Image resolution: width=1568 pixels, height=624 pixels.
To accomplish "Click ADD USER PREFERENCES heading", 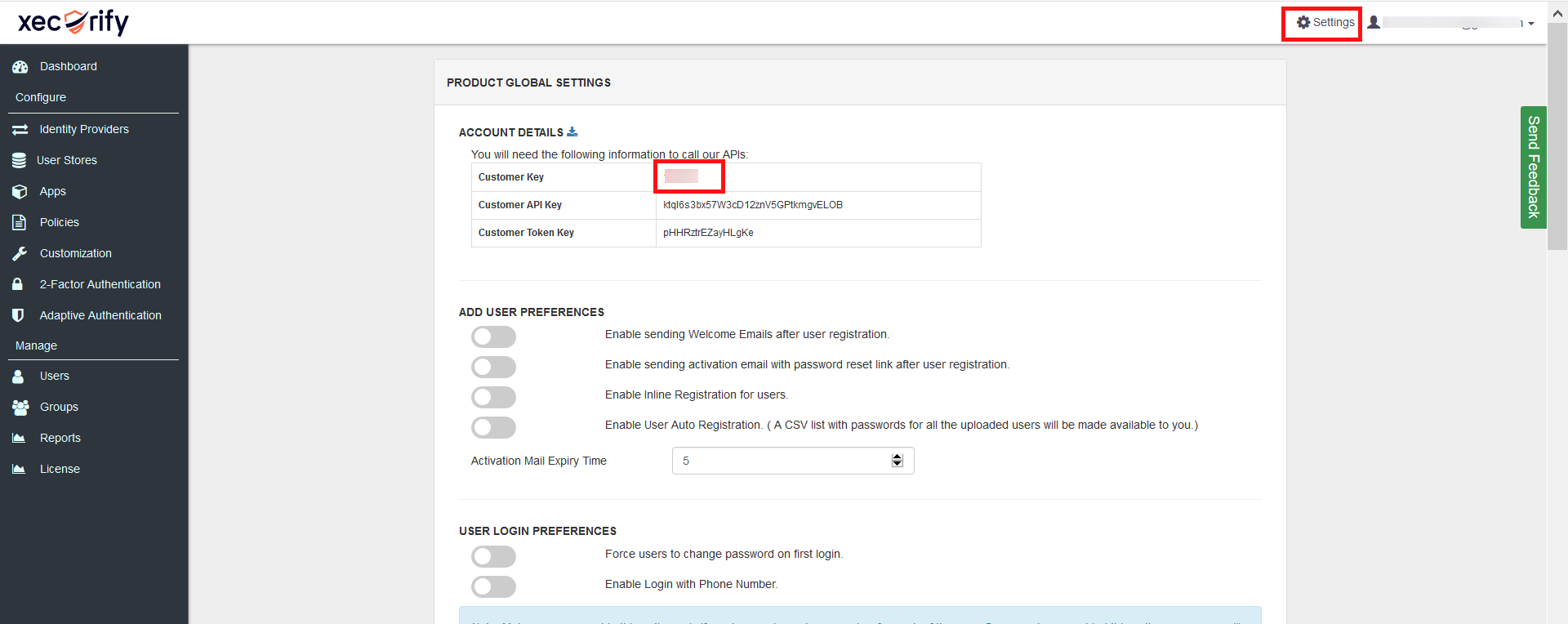I will pyautogui.click(x=532, y=312).
